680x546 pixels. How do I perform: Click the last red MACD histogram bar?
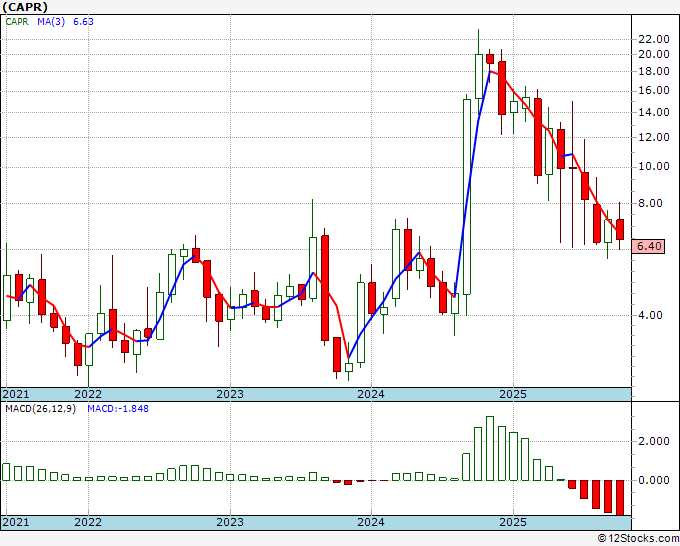tap(620, 498)
